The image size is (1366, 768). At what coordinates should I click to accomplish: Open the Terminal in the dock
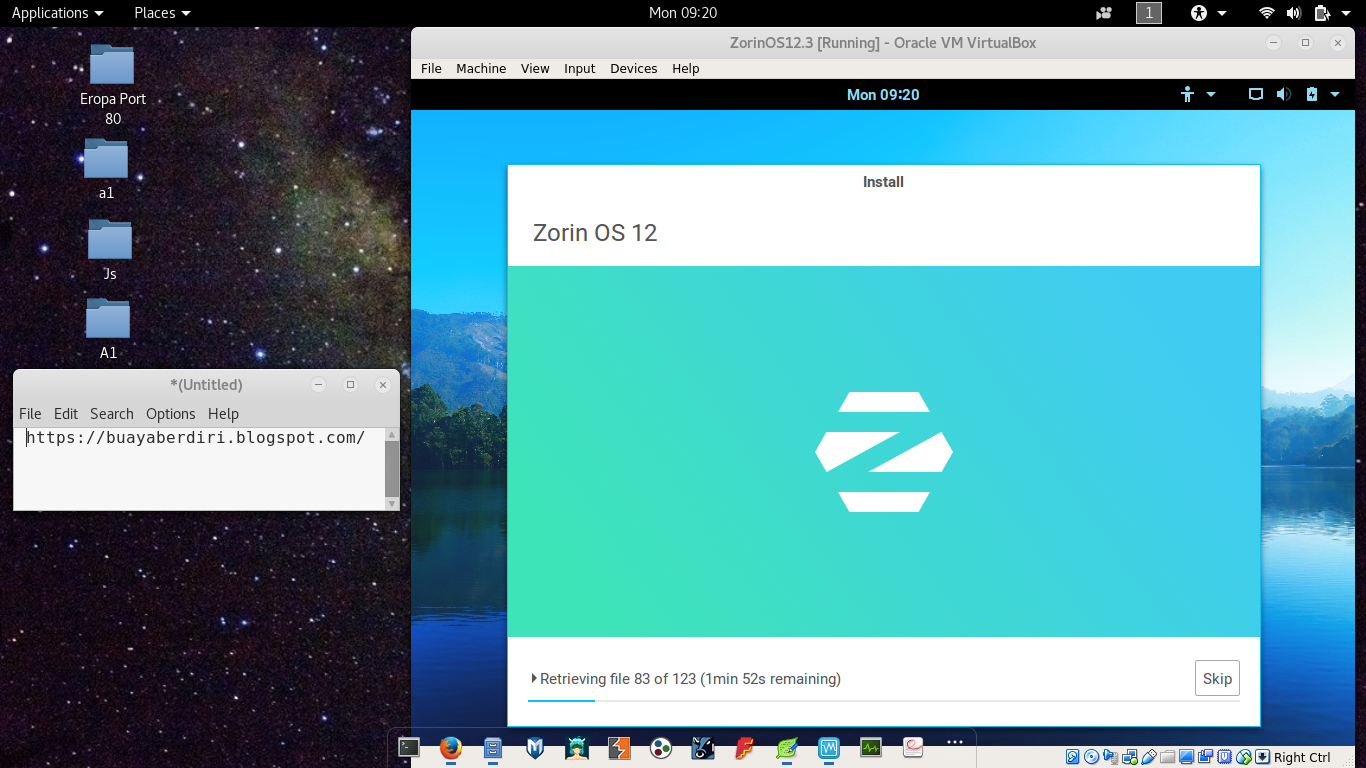pos(409,747)
